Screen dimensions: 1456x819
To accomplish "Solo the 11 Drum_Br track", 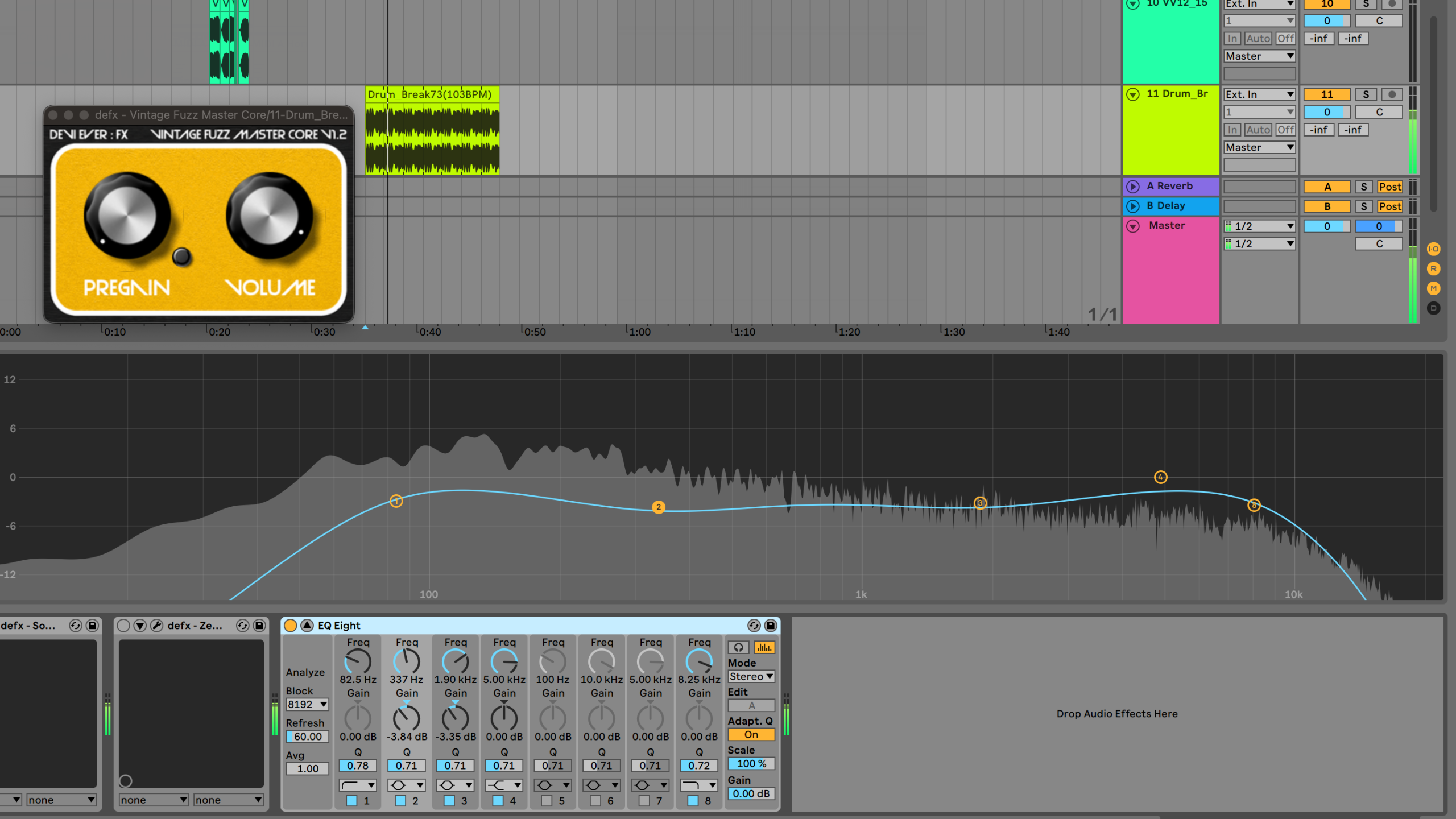I will [1366, 94].
